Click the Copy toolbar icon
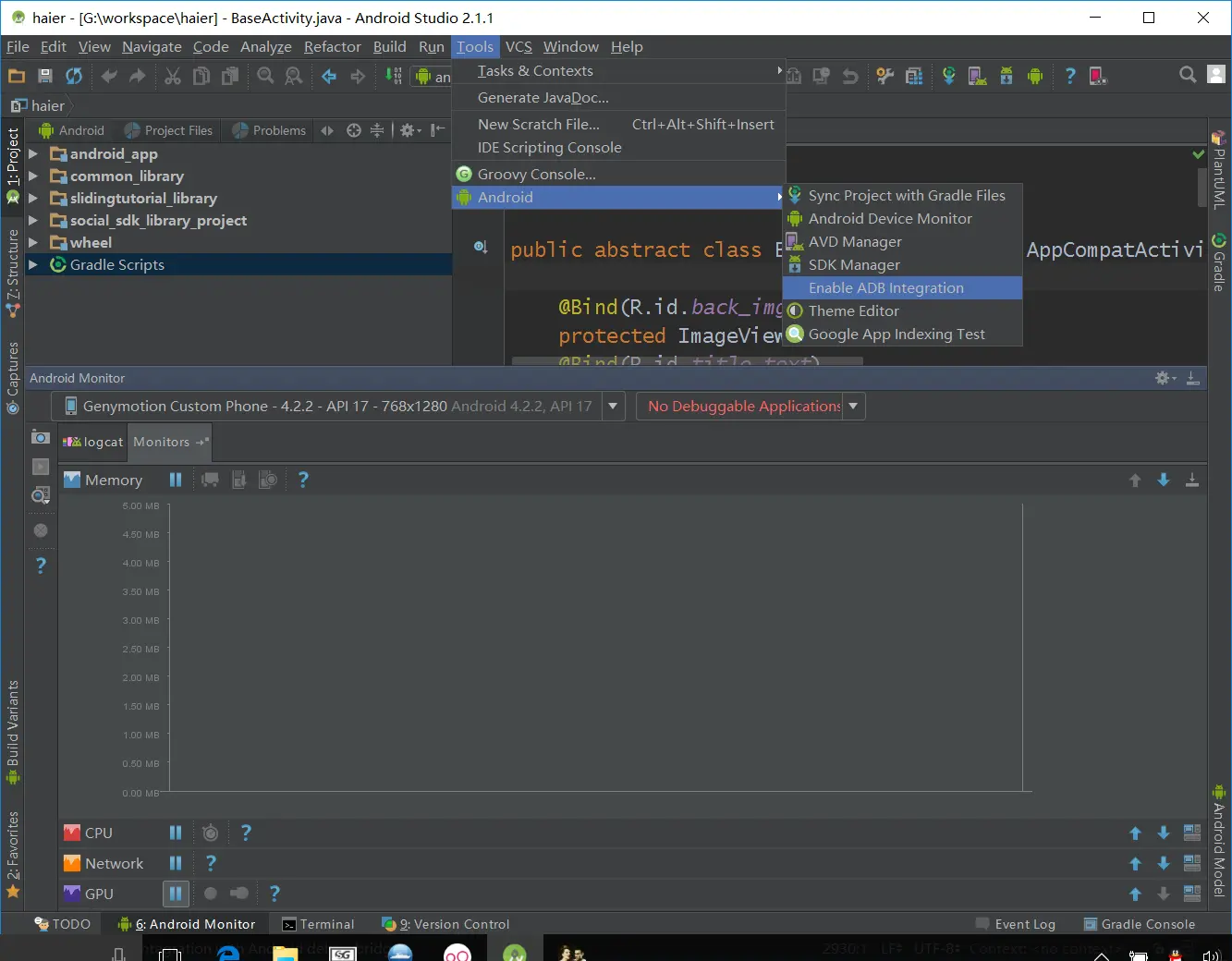1232x961 pixels. click(201, 77)
